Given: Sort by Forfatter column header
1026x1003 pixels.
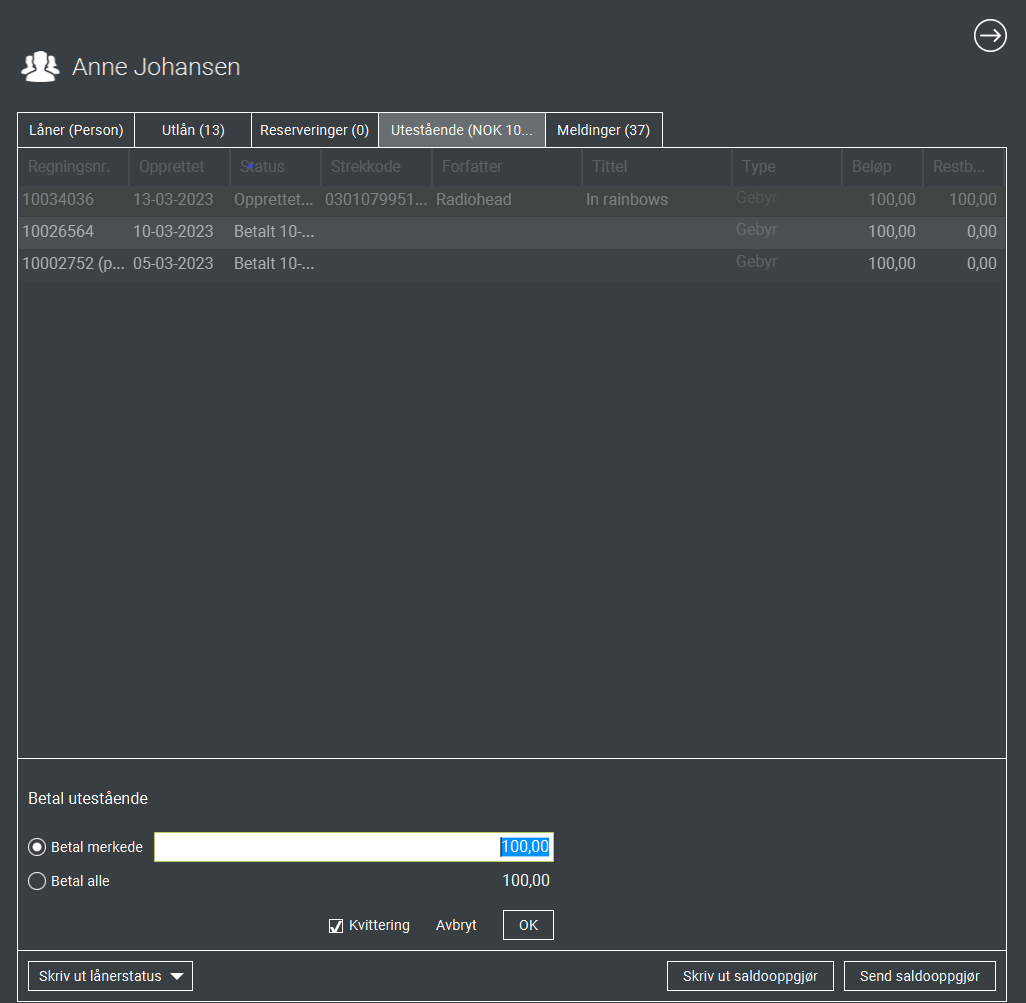Looking at the screenshot, I should [506, 167].
